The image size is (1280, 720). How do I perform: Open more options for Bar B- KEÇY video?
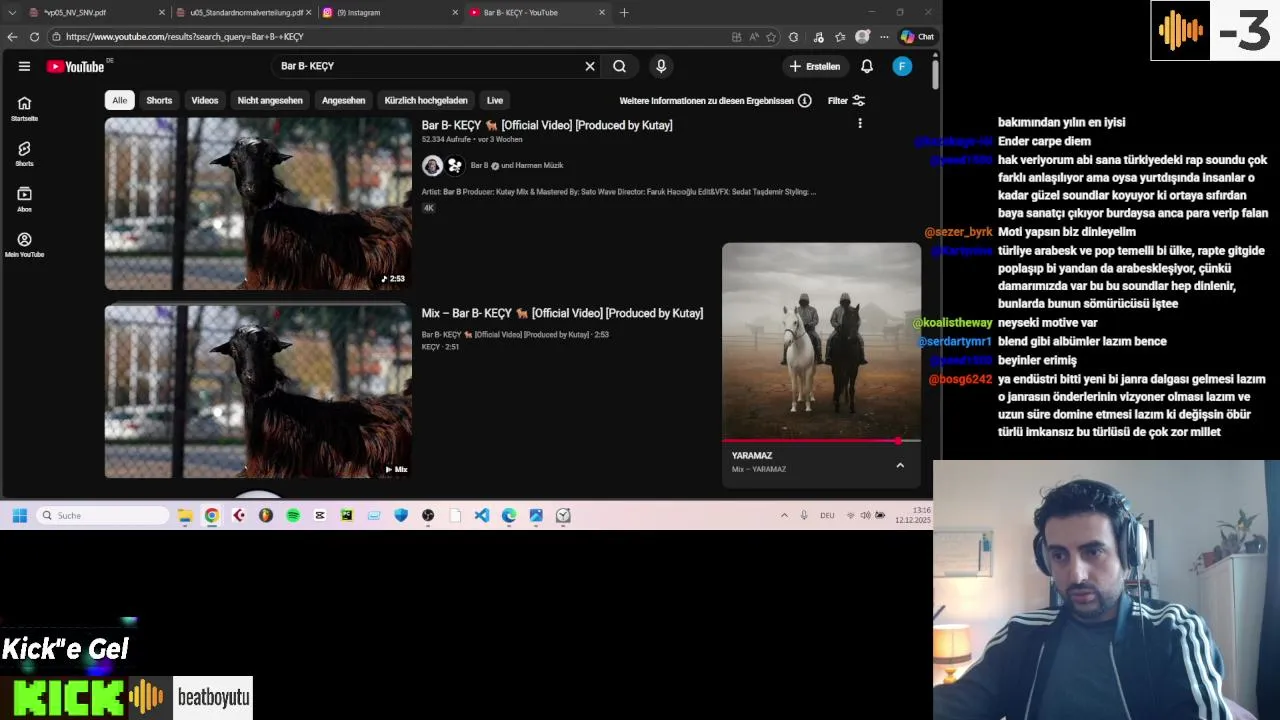click(x=860, y=123)
